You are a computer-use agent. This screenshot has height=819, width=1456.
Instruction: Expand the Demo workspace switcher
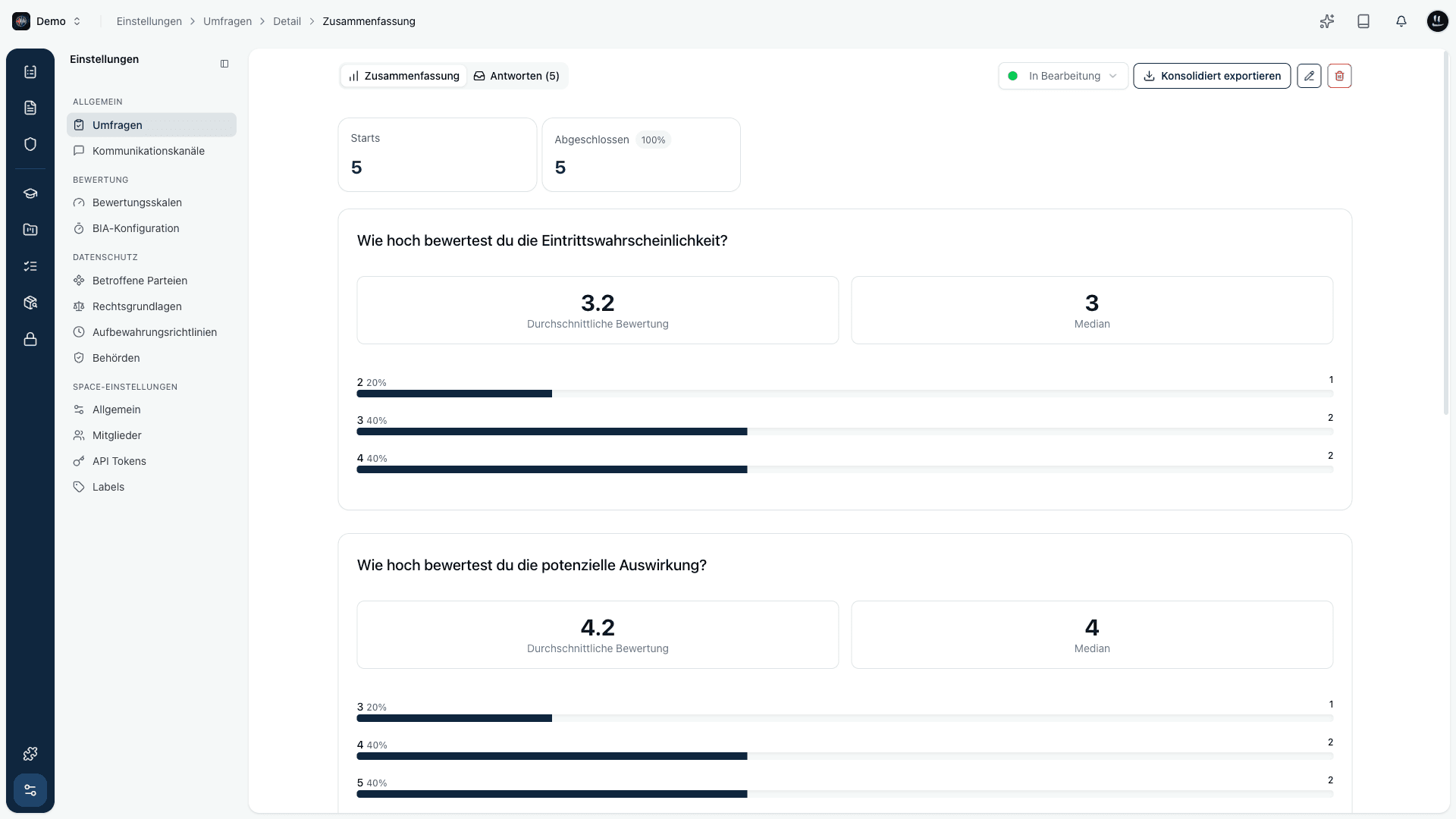[x=47, y=21]
